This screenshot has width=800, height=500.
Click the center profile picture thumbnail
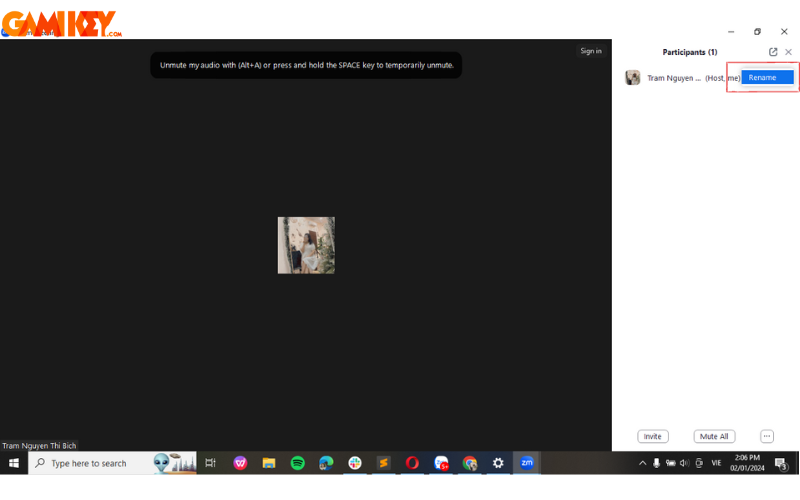(306, 245)
